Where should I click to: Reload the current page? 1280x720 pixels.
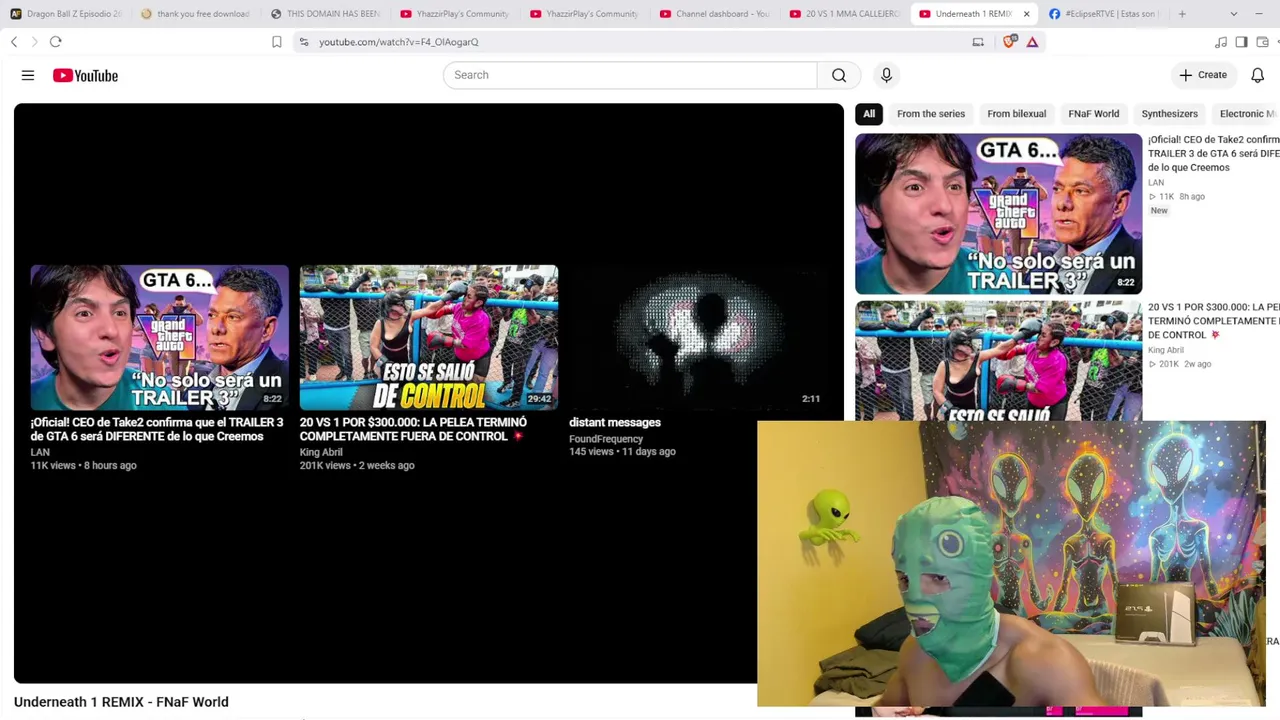point(56,42)
